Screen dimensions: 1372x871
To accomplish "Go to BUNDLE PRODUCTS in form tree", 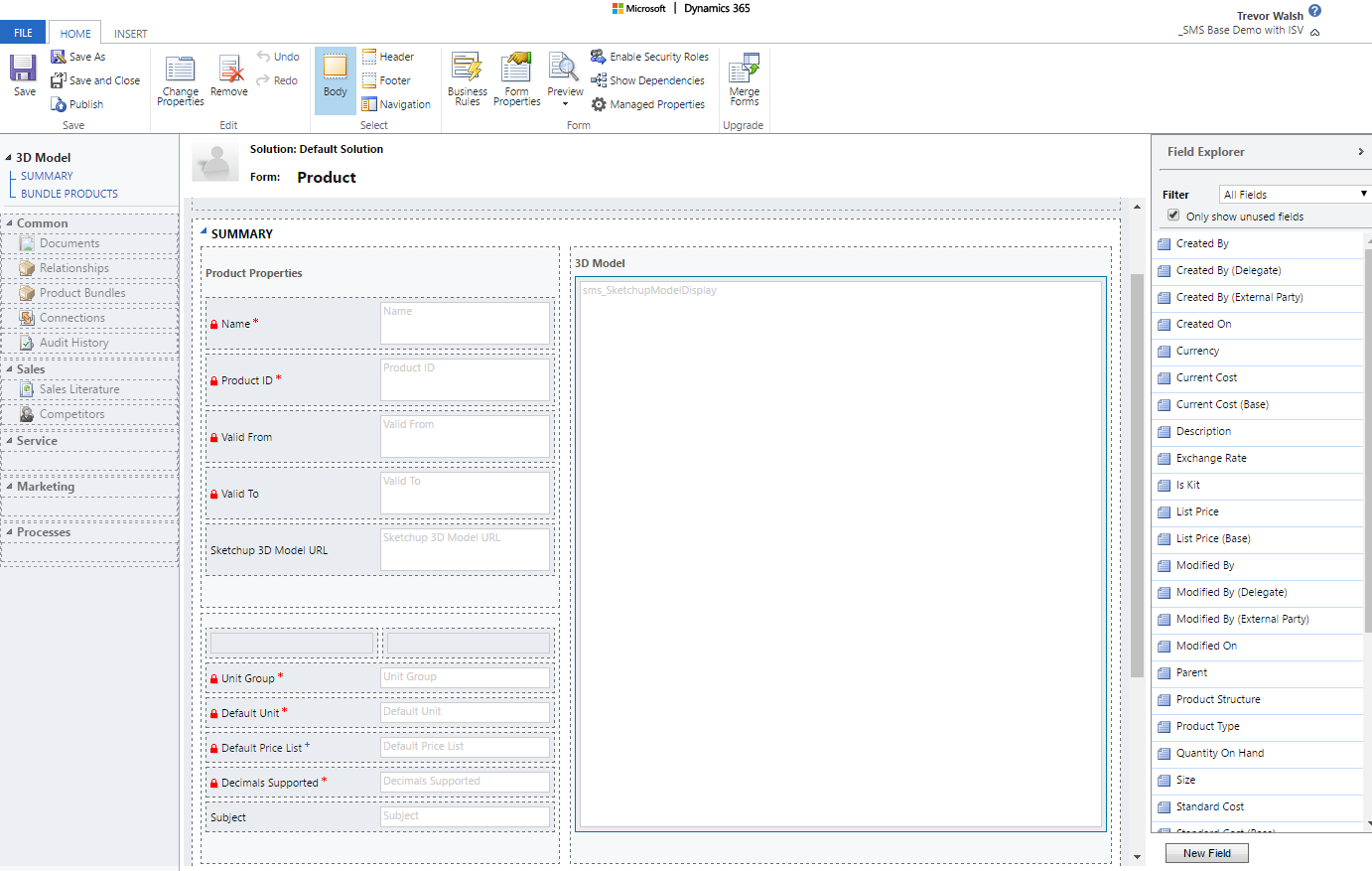I will [69, 194].
